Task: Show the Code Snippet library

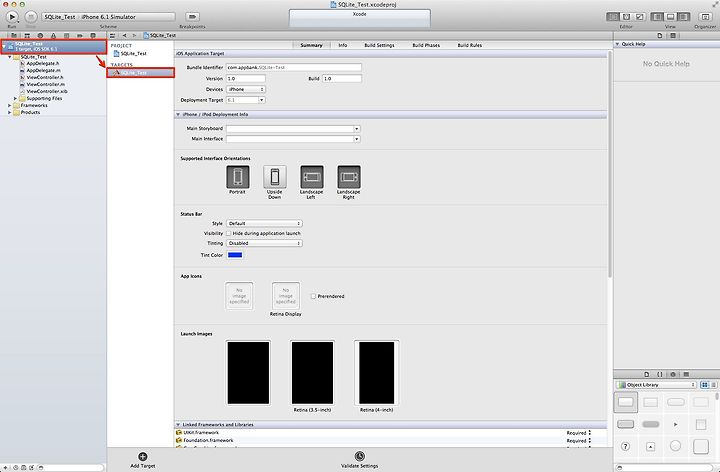Action: [x=660, y=374]
